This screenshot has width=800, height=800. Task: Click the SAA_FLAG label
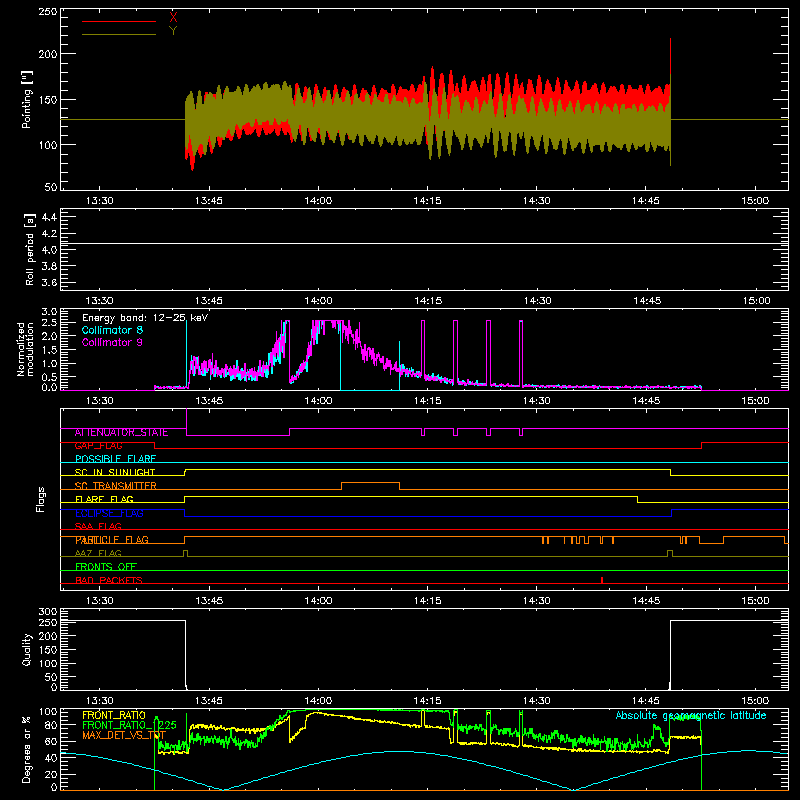(x=98, y=526)
